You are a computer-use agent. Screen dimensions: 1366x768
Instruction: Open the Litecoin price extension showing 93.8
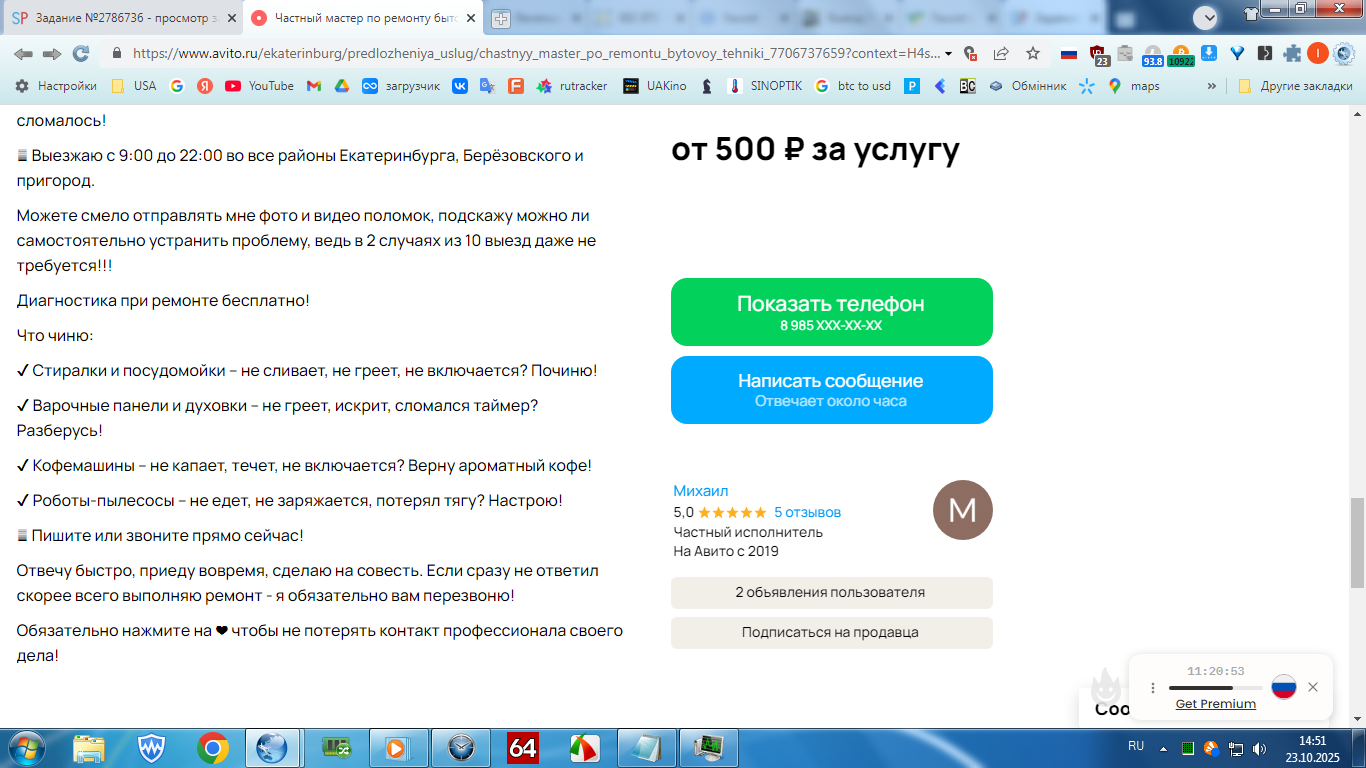pos(1152,55)
